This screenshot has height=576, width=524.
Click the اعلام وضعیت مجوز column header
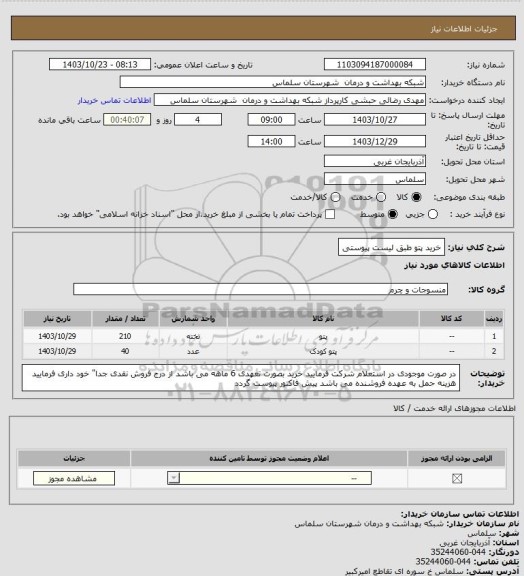click(269, 458)
